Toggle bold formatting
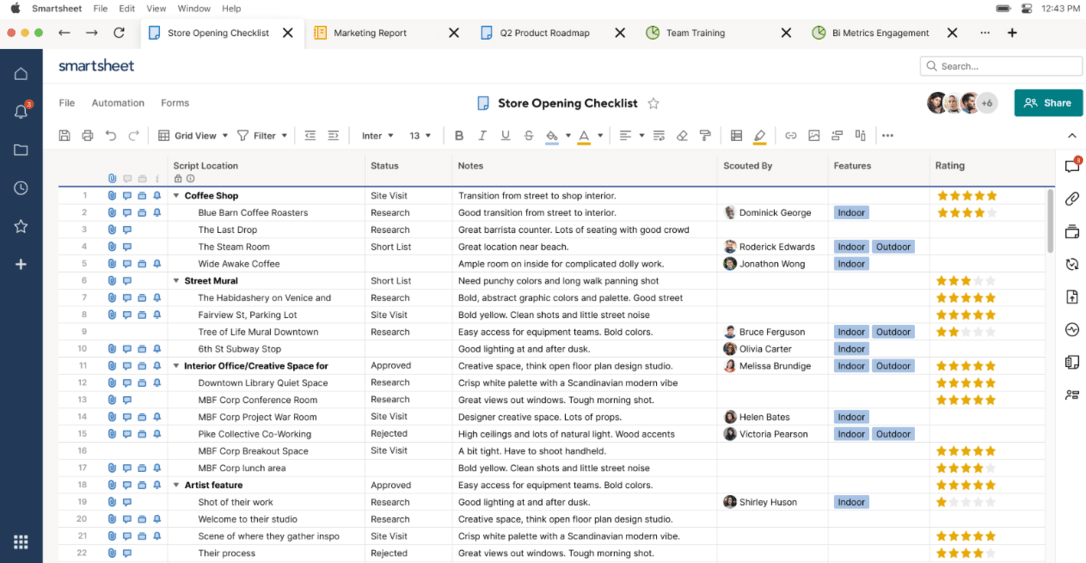The image size is (1086, 563). (459, 136)
